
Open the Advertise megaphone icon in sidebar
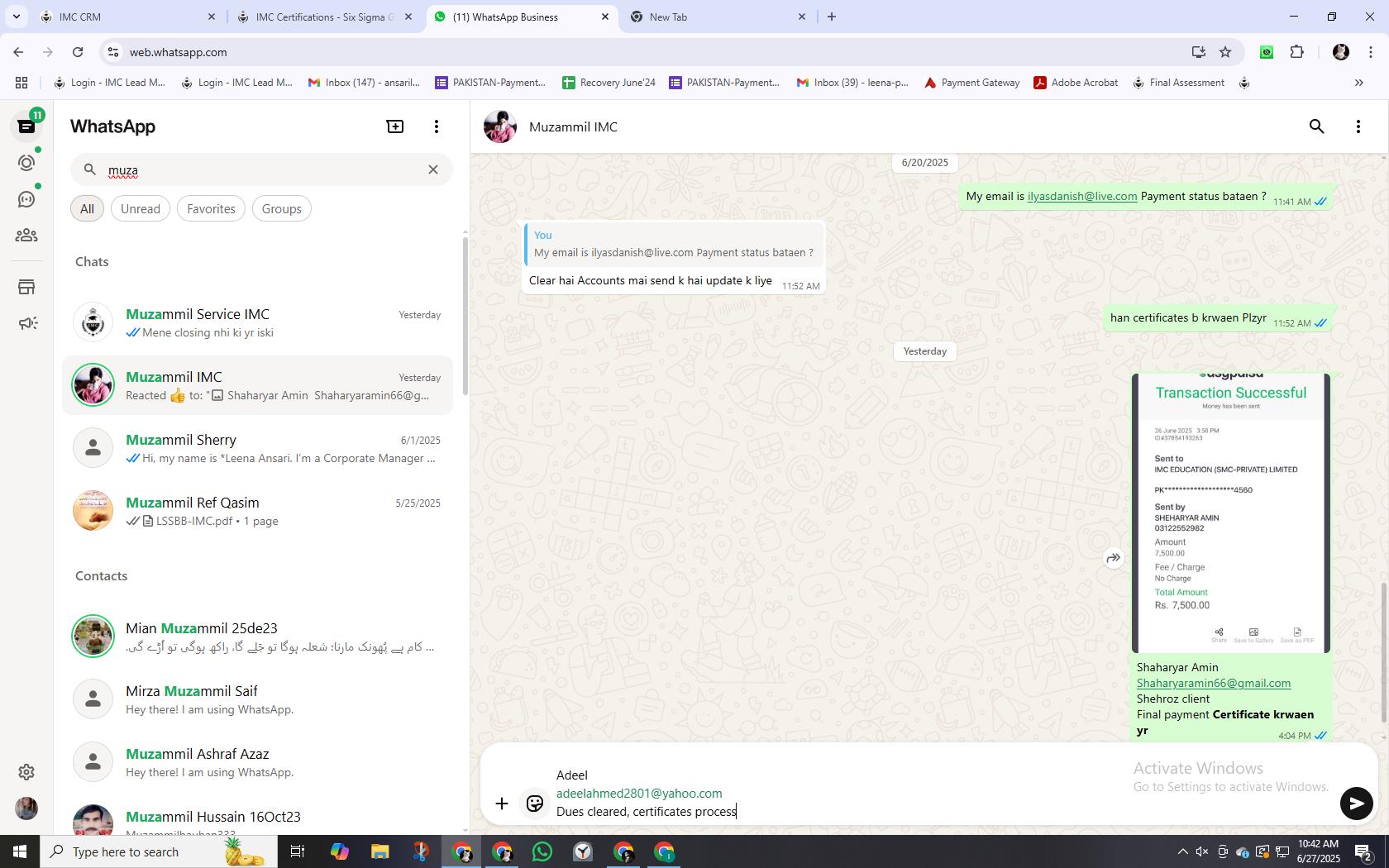26,323
